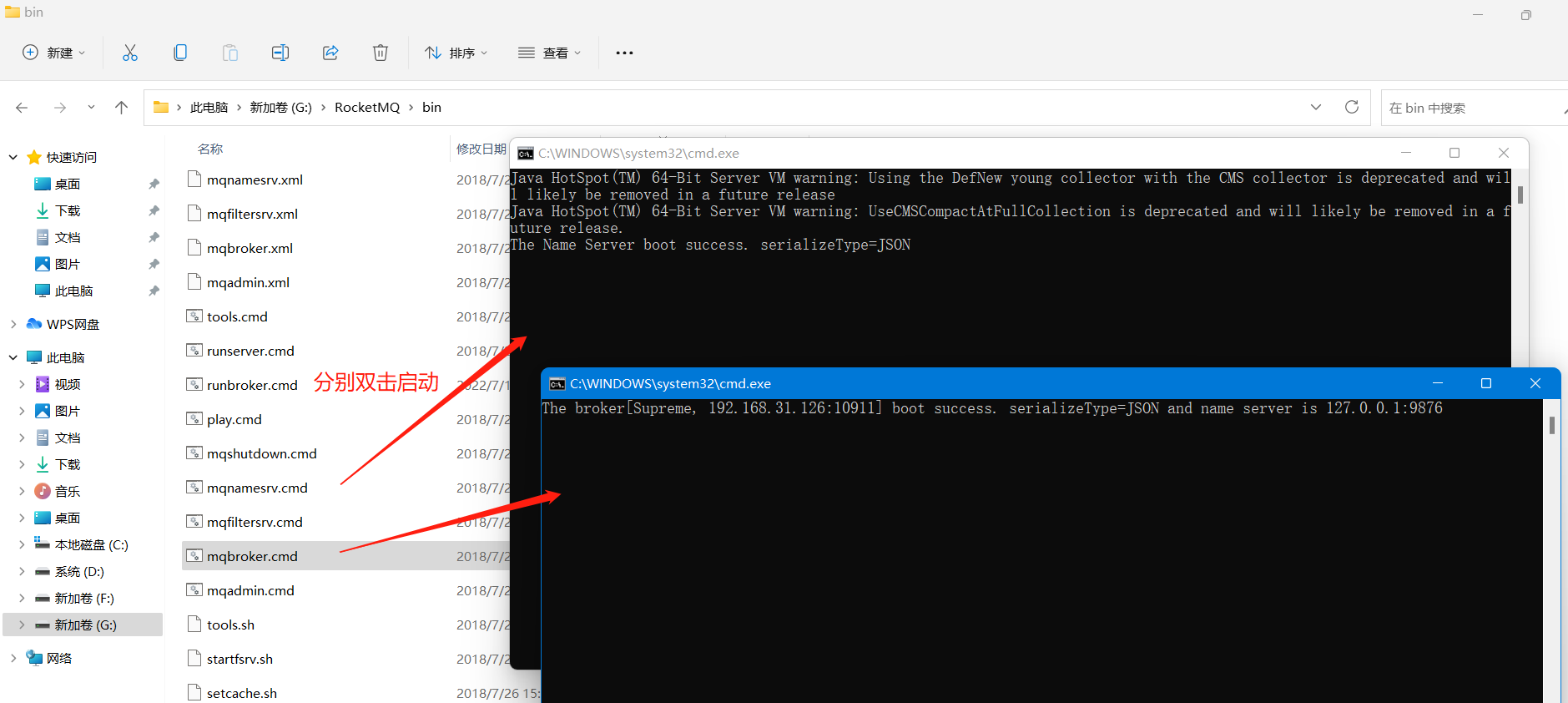This screenshot has width=1568, height=703.
Task: Sort by 名称 column header
Action: coord(210,149)
